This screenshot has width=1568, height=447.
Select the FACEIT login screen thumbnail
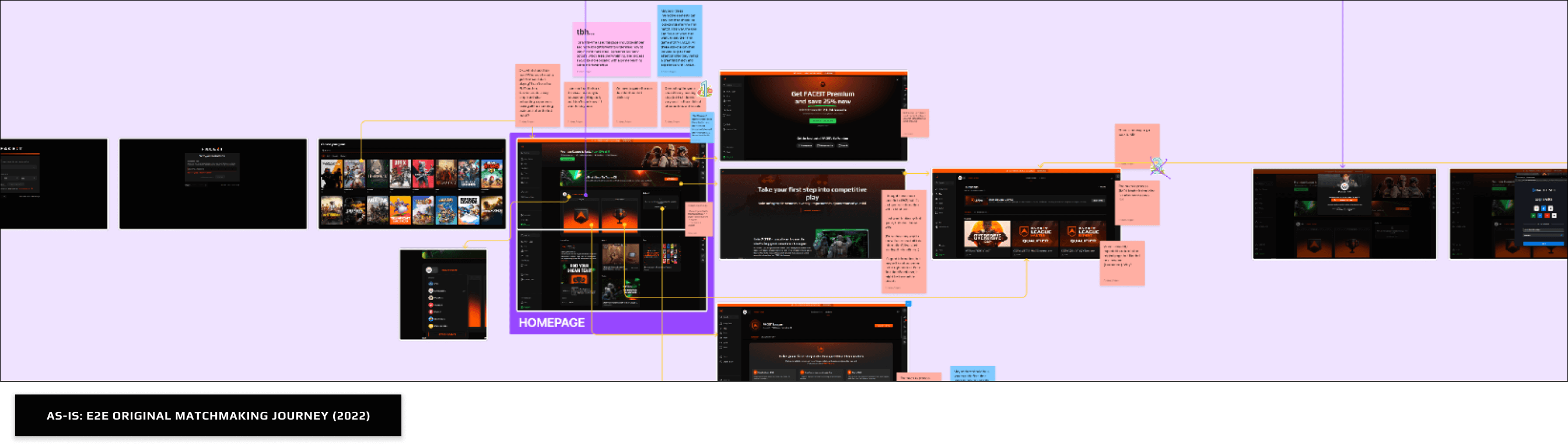(54, 184)
